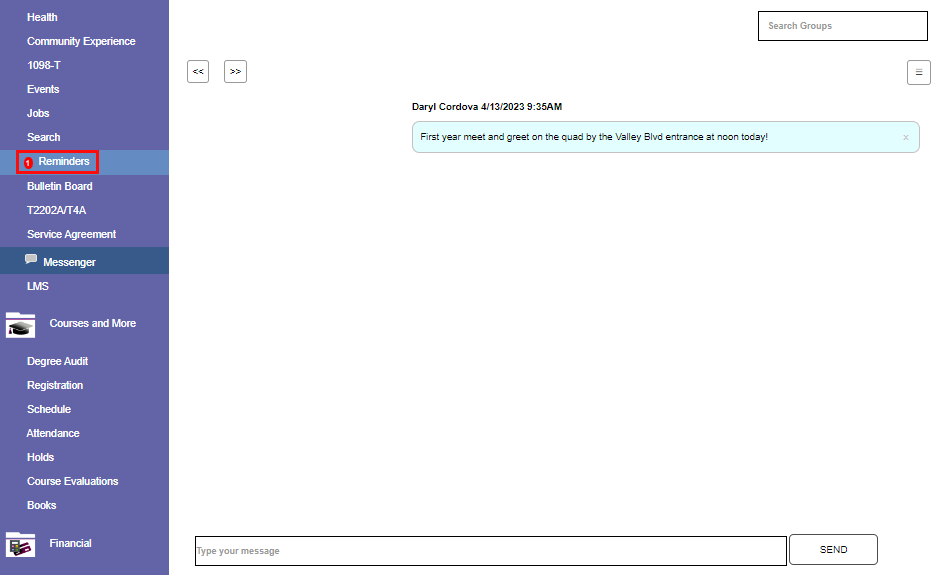Open the Events page

(x=43, y=89)
